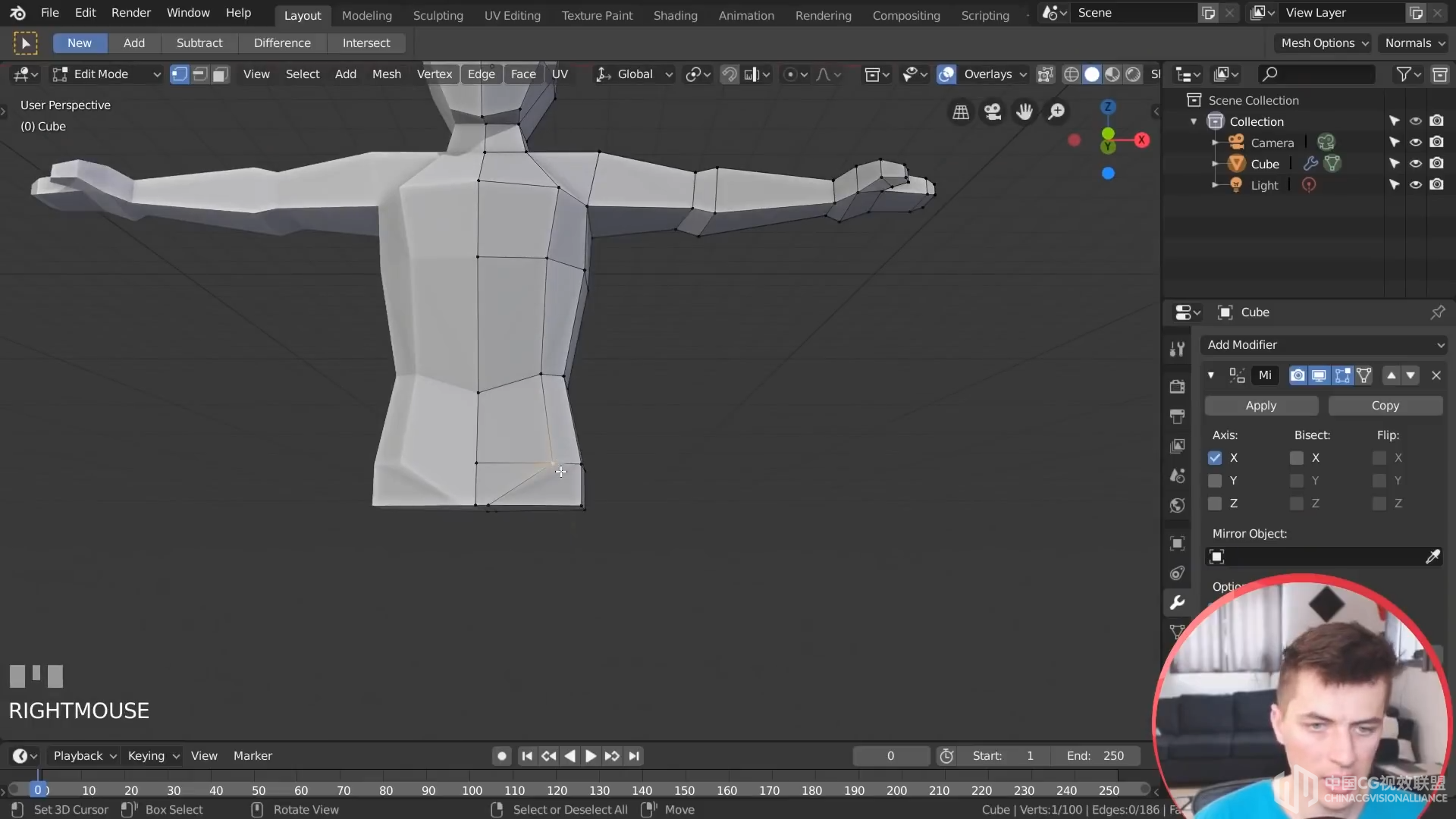Select the Intersect selection mode button
Image resolution: width=1456 pixels, height=819 pixels.
(366, 43)
